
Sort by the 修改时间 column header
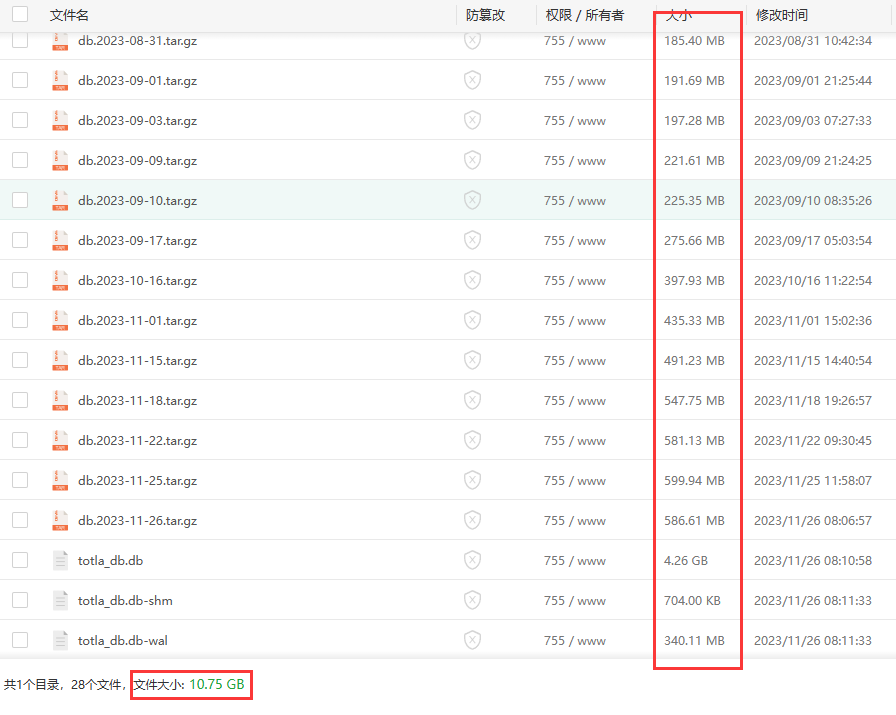tap(782, 15)
